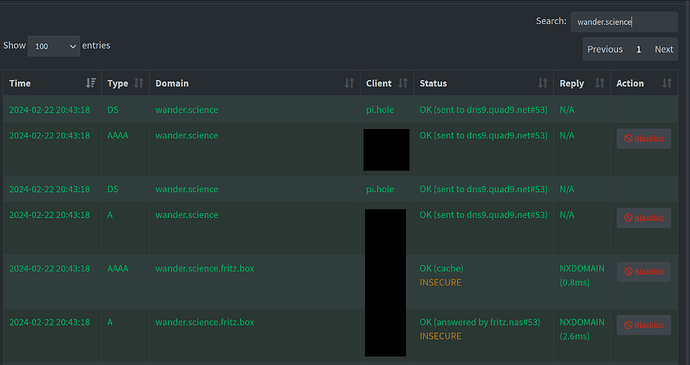Sort by Time column sort icon
The width and height of the screenshot is (690, 365).
tap(91, 83)
